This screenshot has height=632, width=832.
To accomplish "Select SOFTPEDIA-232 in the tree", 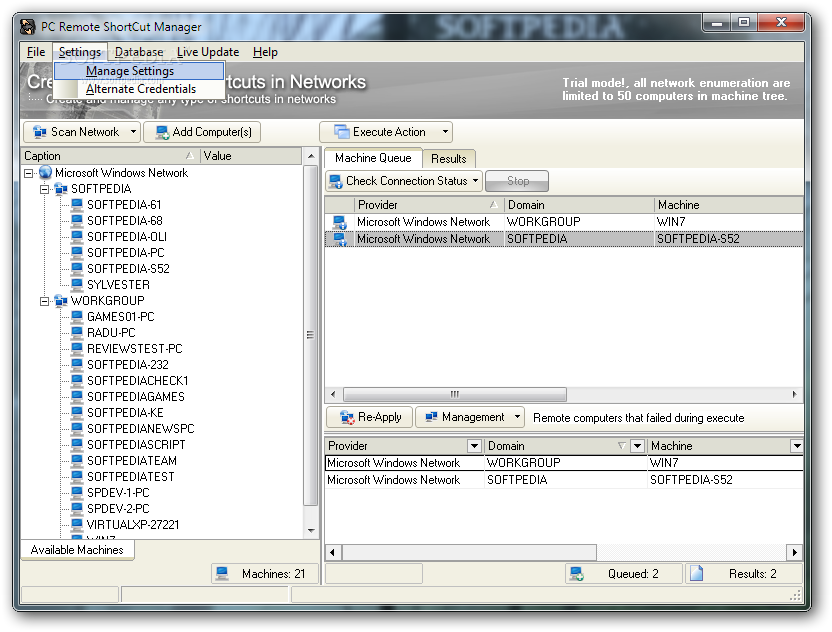I will pos(127,365).
